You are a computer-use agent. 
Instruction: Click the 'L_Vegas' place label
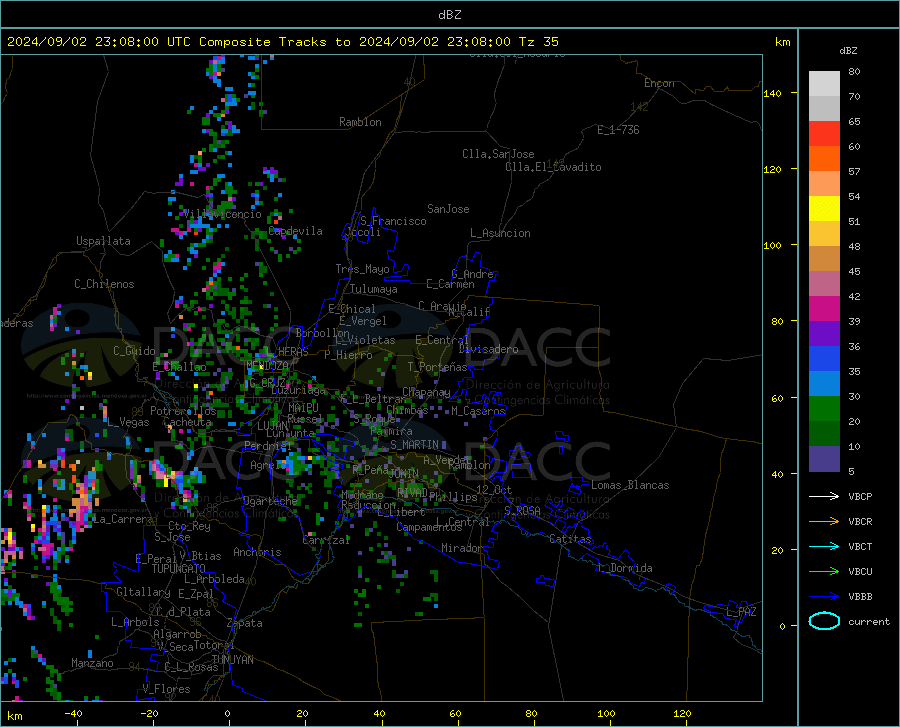[x=128, y=422]
